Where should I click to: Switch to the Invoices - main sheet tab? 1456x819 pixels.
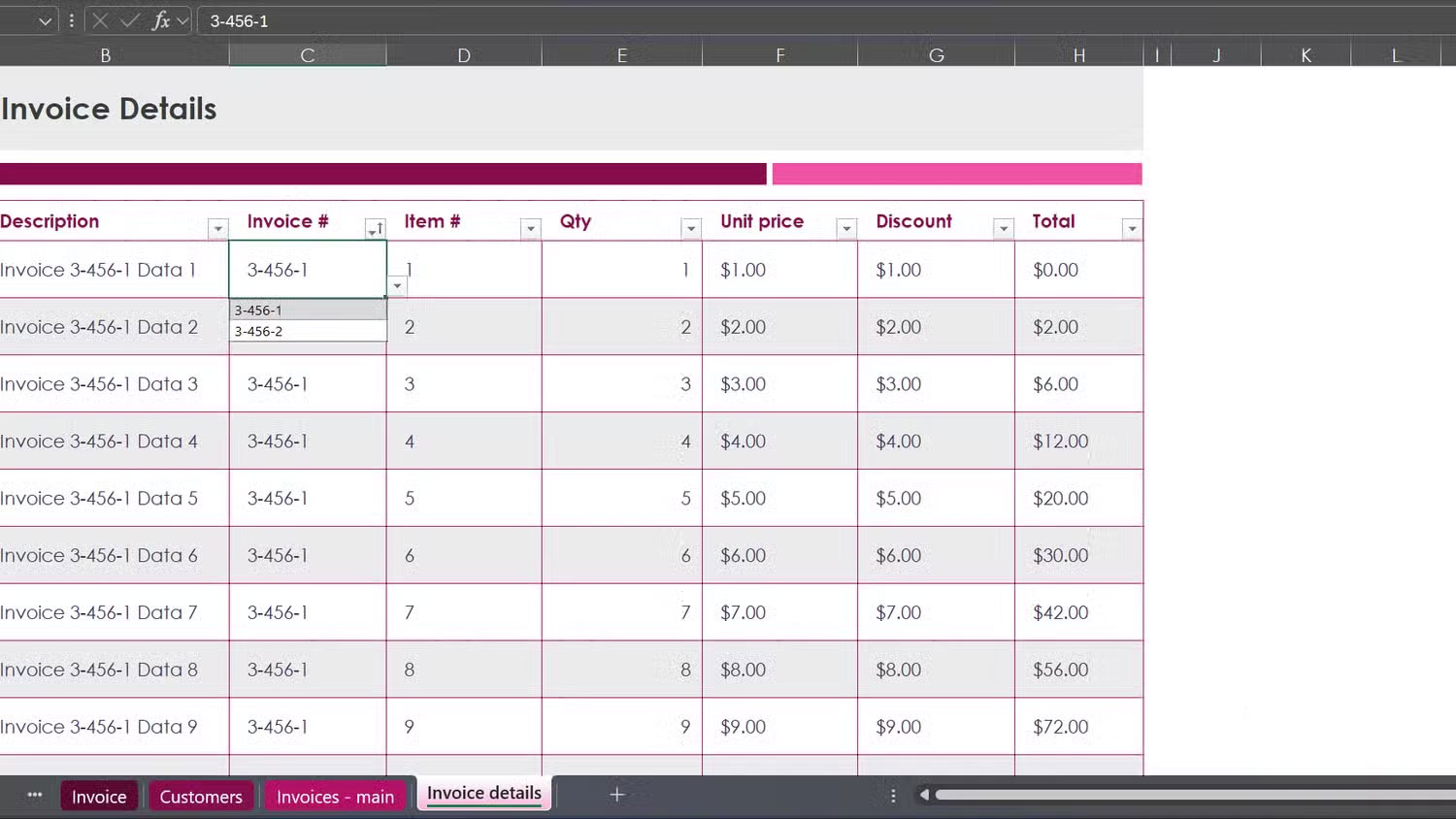point(335,796)
